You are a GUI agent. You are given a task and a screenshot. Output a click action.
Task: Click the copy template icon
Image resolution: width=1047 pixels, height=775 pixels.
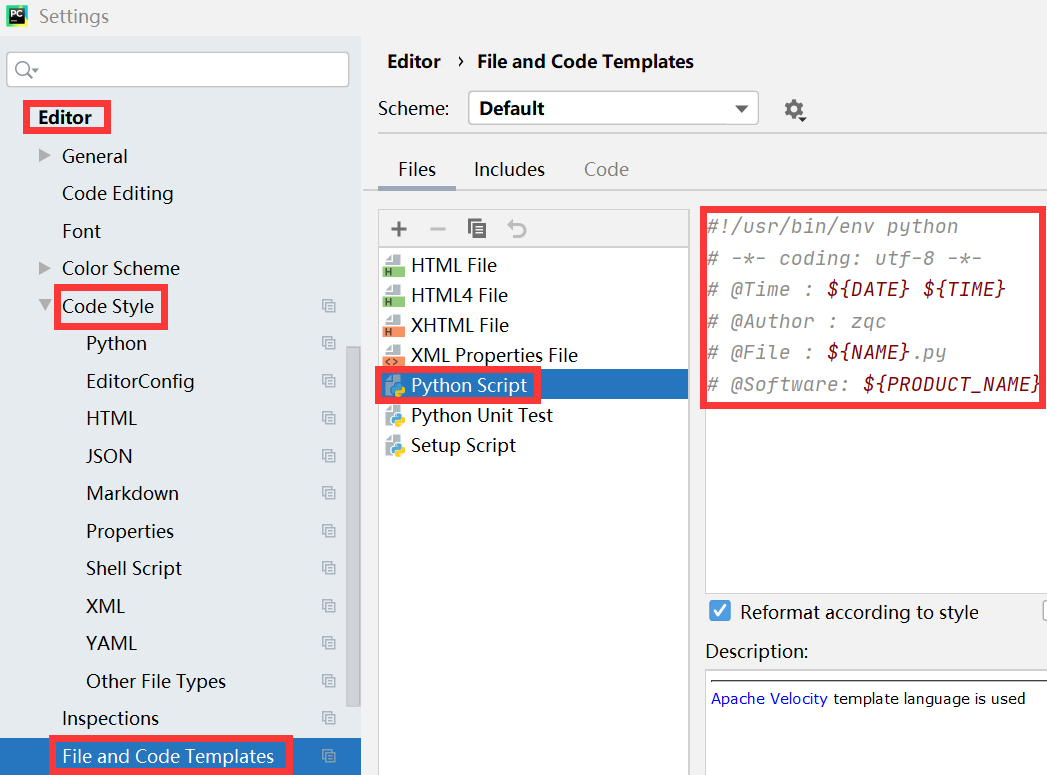[477, 229]
